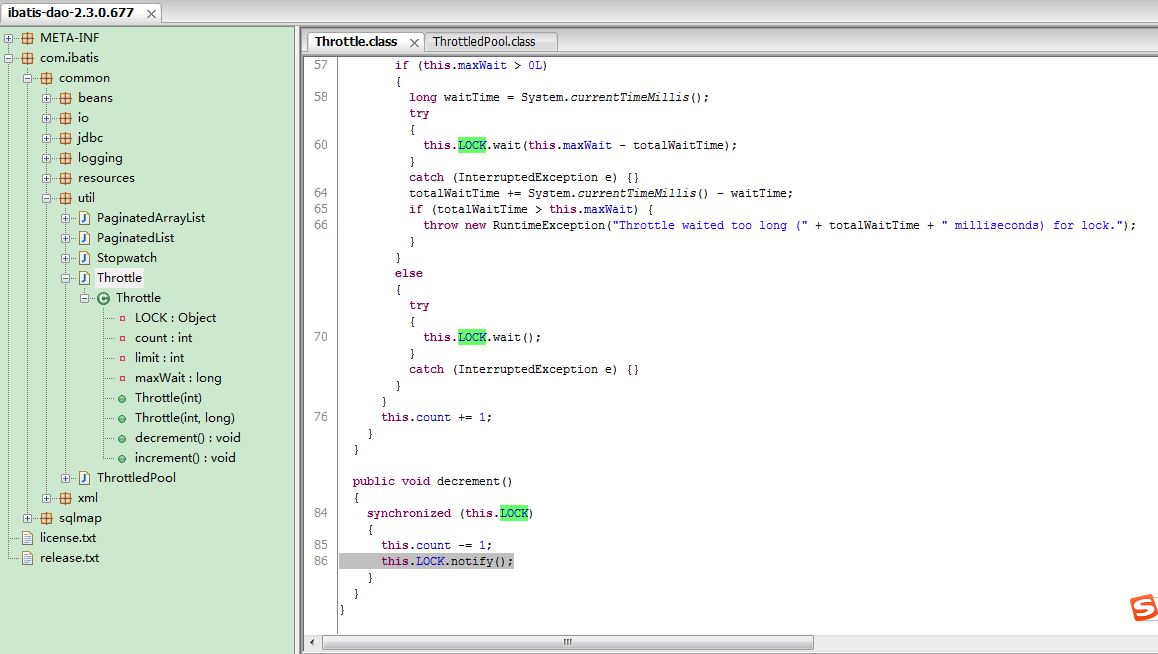This screenshot has width=1158, height=654.
Task: Select the decrement() : void method
Action: pyautogui.click(x=188, y=438)
